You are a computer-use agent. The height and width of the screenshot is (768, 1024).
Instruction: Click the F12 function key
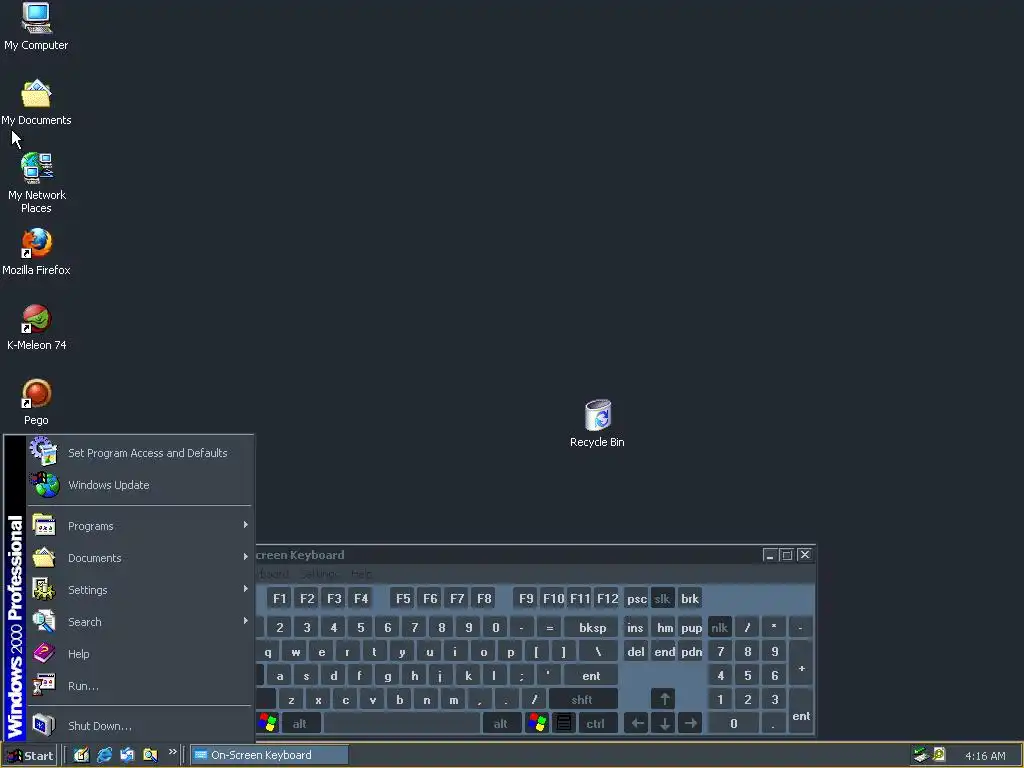tap(607, 598)
